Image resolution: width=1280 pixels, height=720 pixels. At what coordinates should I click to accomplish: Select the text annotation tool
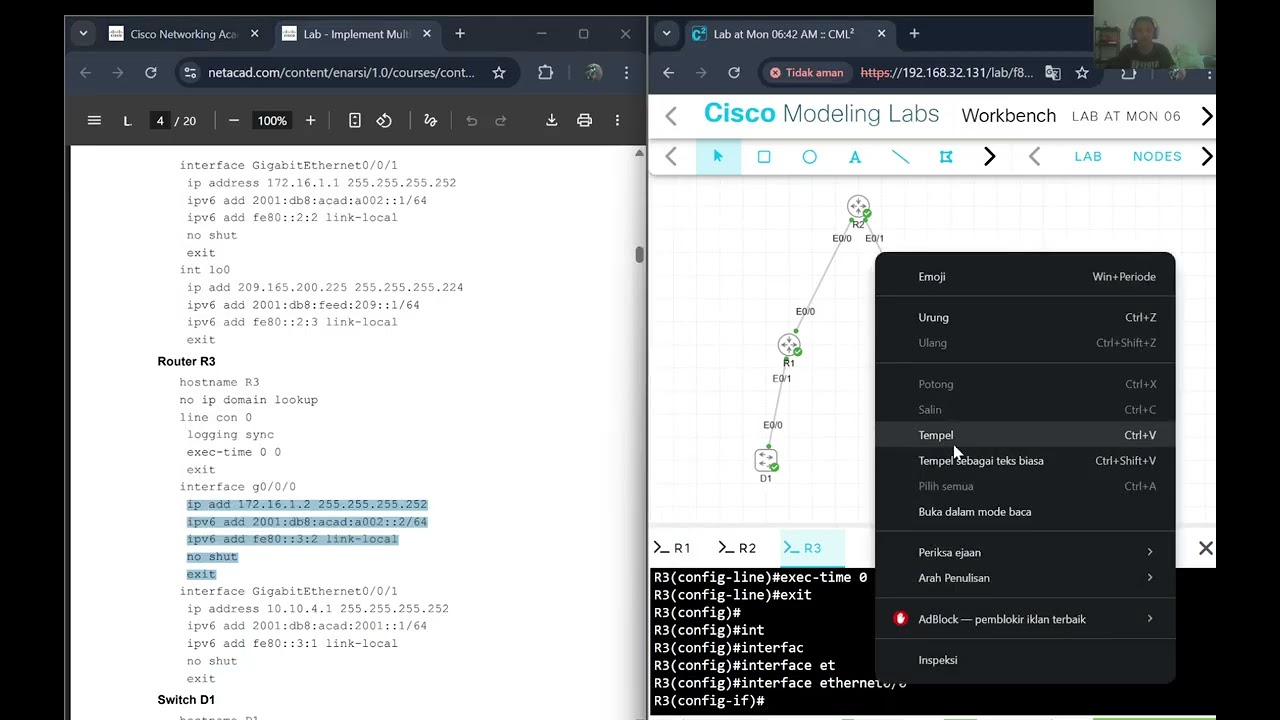point(855,157)
